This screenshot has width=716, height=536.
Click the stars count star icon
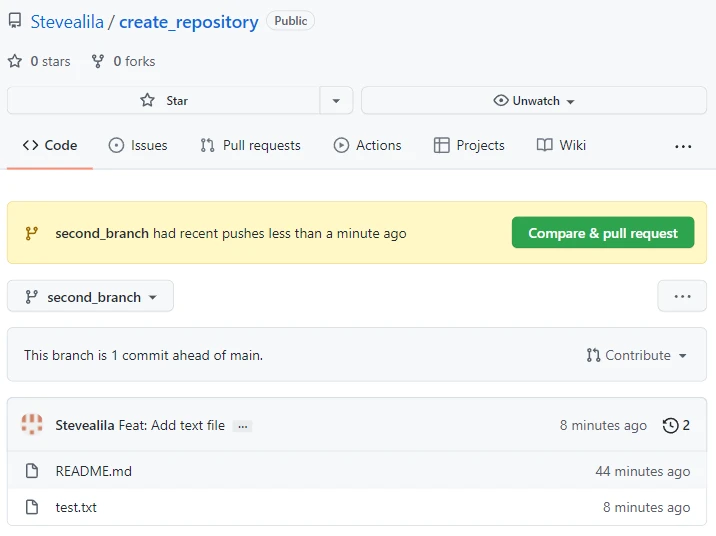[x=15, y=61]
